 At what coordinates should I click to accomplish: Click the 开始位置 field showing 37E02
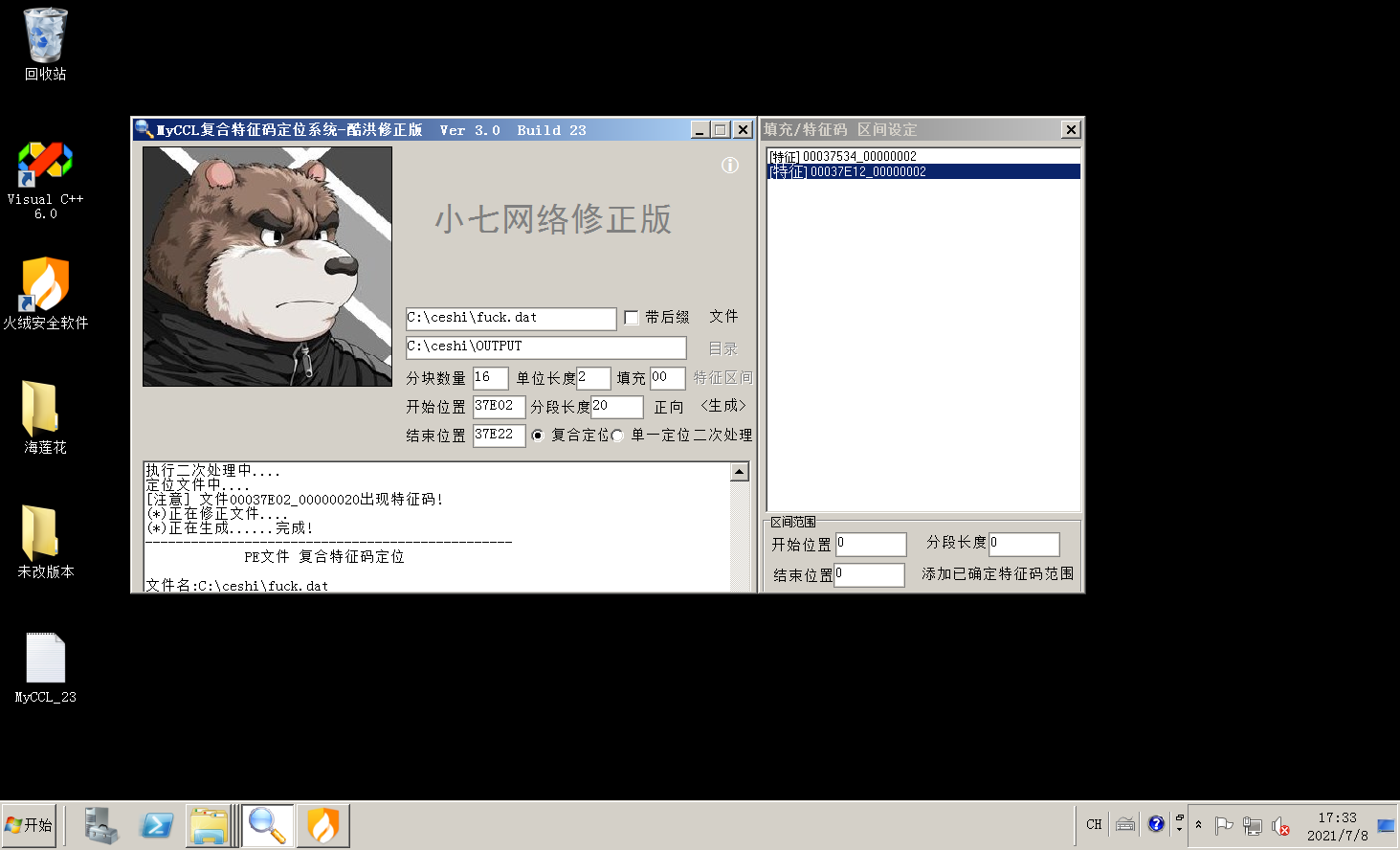pos(499,407)
